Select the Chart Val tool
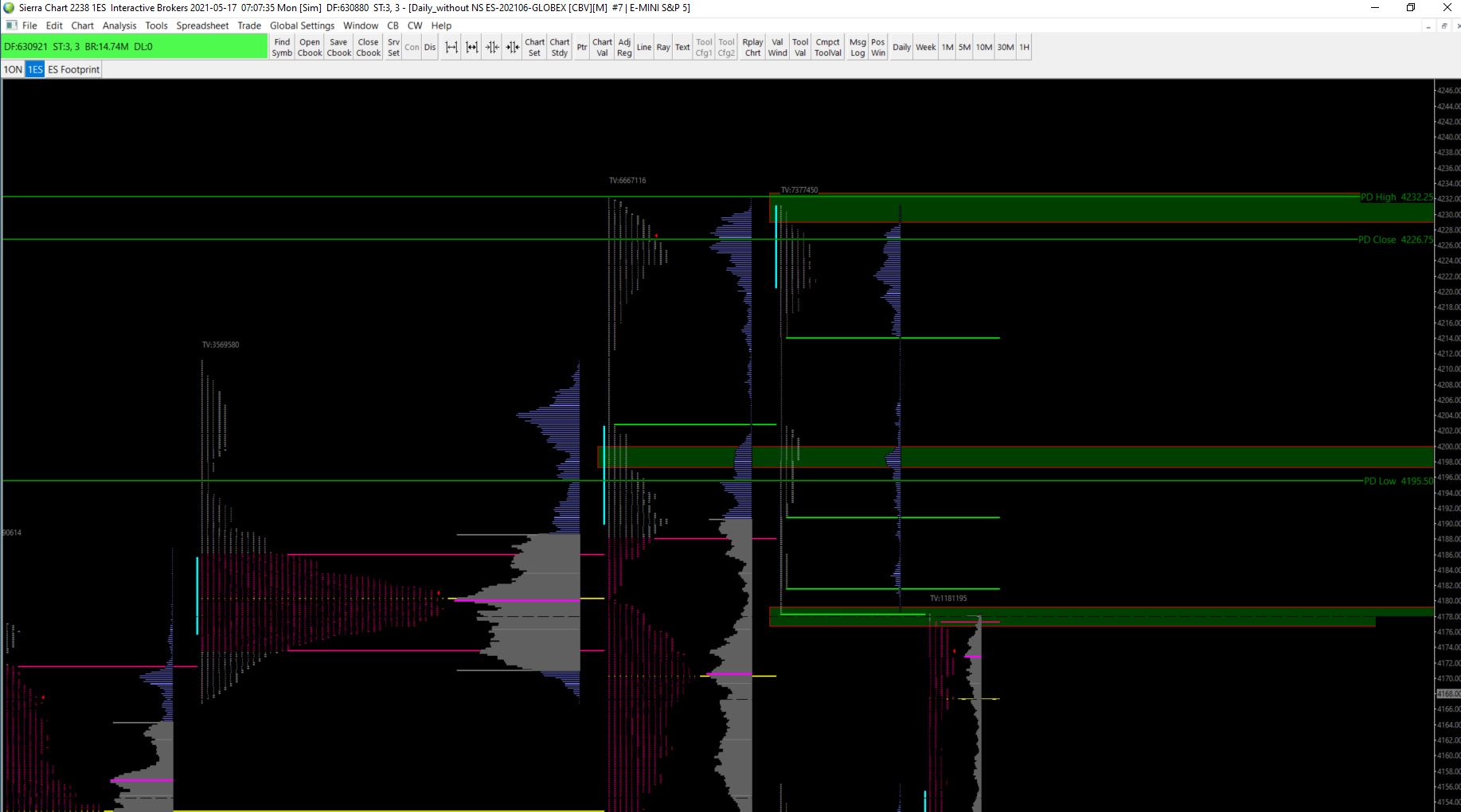1461x812 pixels. (x=602, y=47)
